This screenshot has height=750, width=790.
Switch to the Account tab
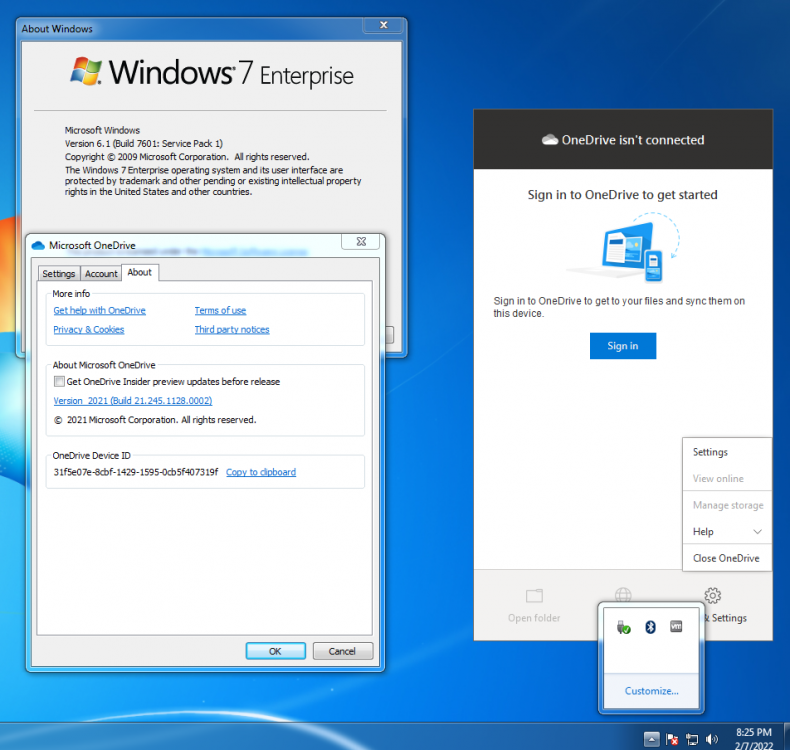click(x=101, y=274)
